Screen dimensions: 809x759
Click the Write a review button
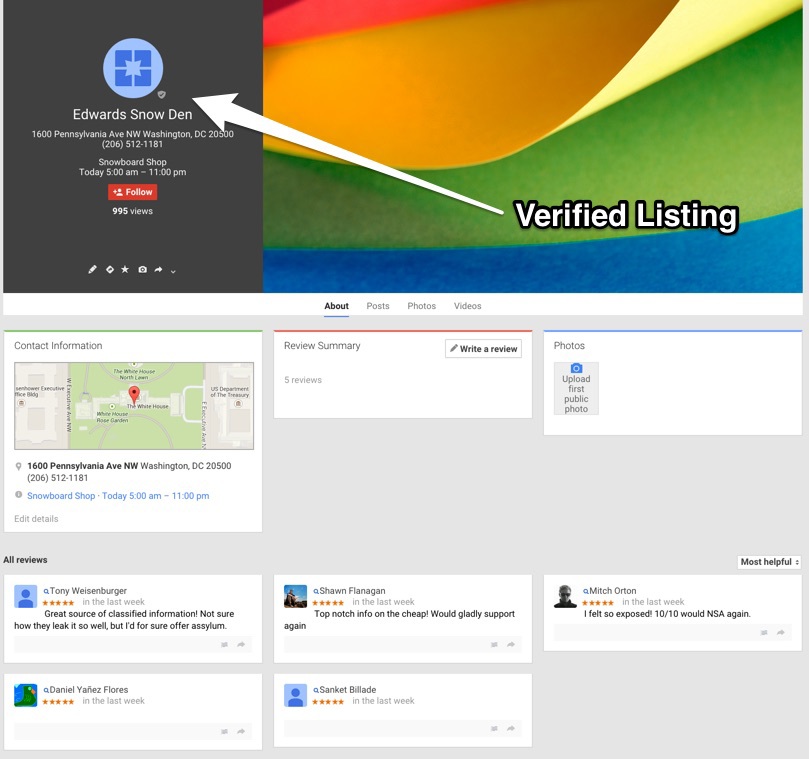pyautogui.click(x=481, y=349)
